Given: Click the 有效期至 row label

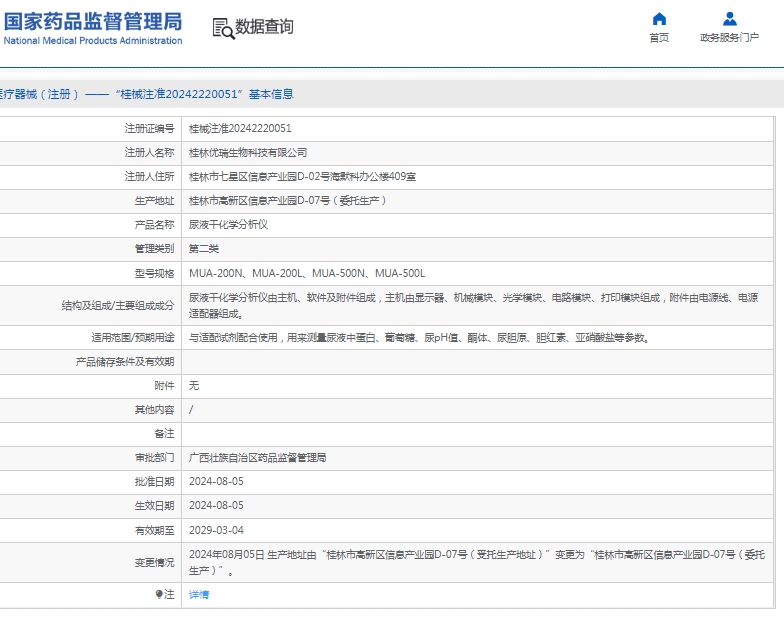Looking at the screenshot, I should click(x=154, y=530).
